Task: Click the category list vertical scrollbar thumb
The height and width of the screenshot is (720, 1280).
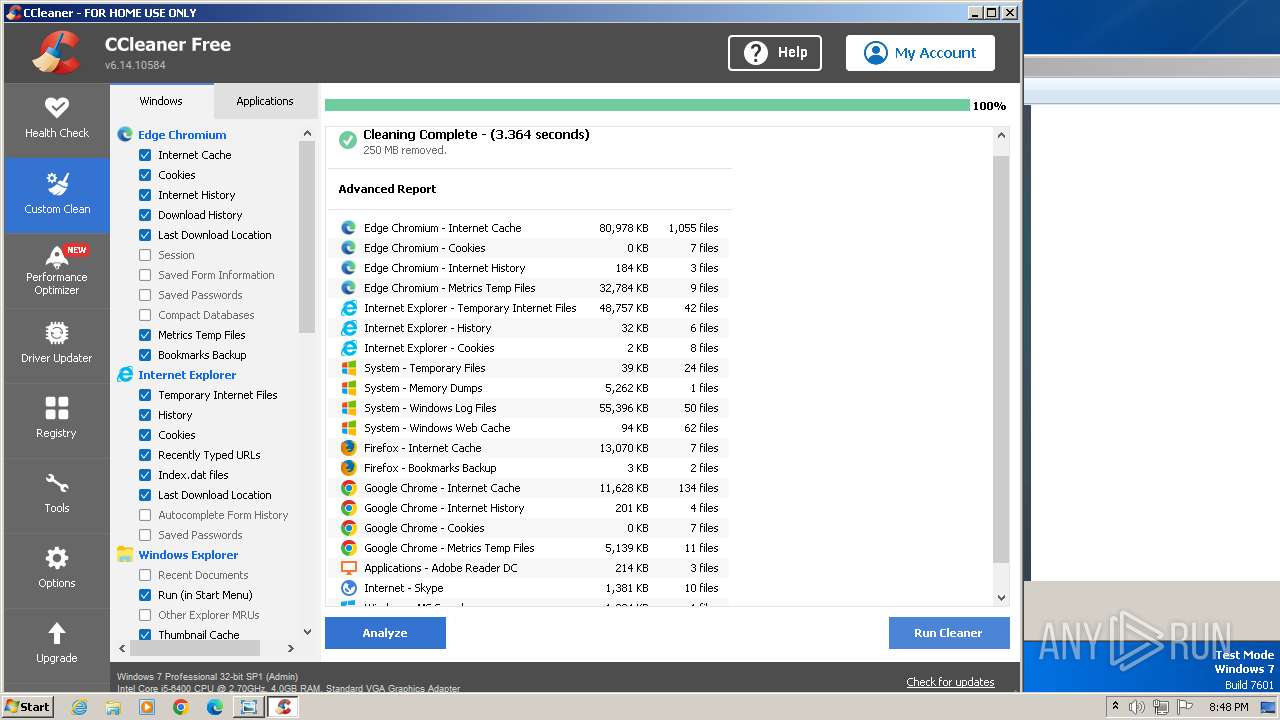Action: [307, 237]
